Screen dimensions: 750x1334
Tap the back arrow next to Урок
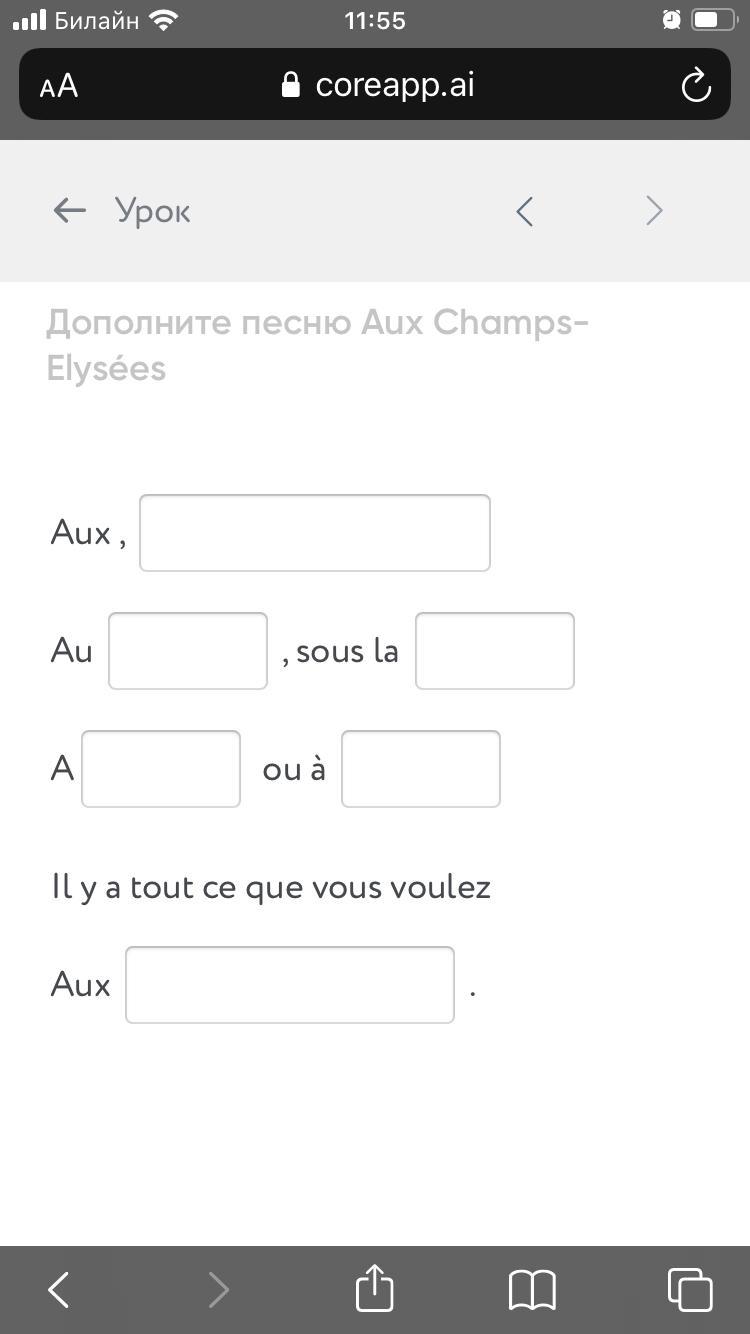pyautogui.click(x=69, y=211)
